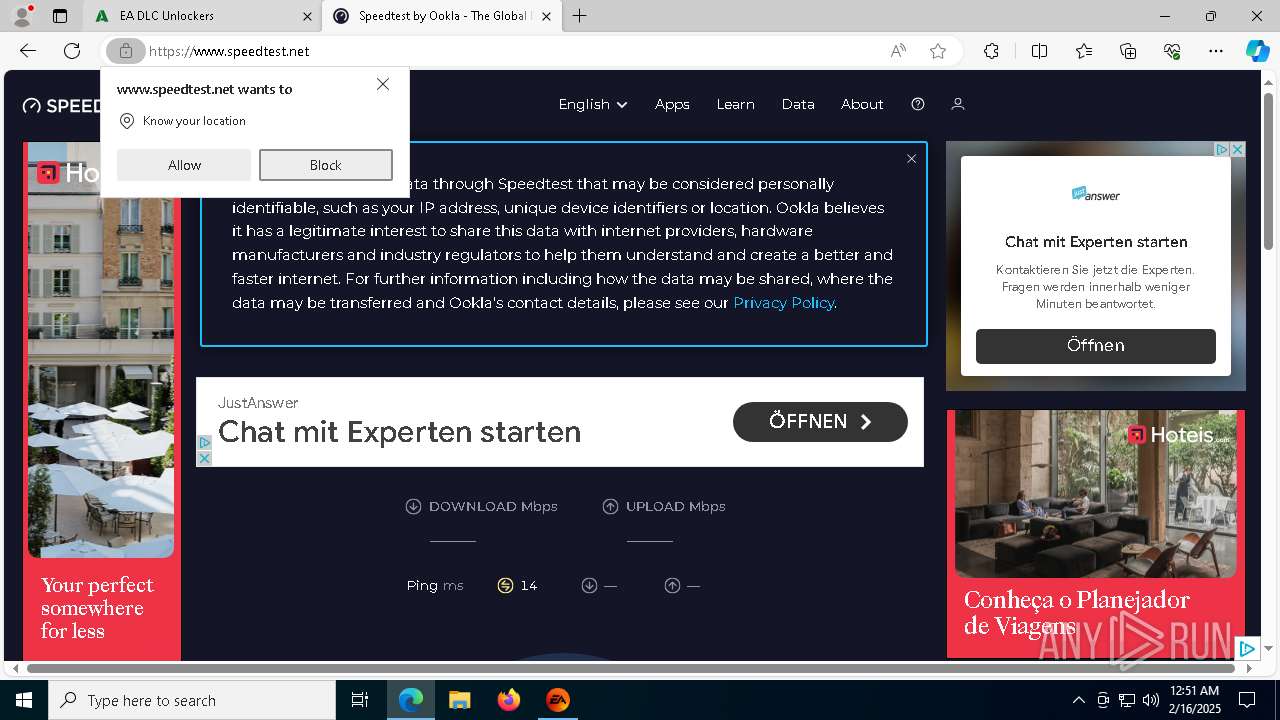Open the browser profile icon
The height and width of the screenshot is (720, 1280).
[x=21, y=16]
